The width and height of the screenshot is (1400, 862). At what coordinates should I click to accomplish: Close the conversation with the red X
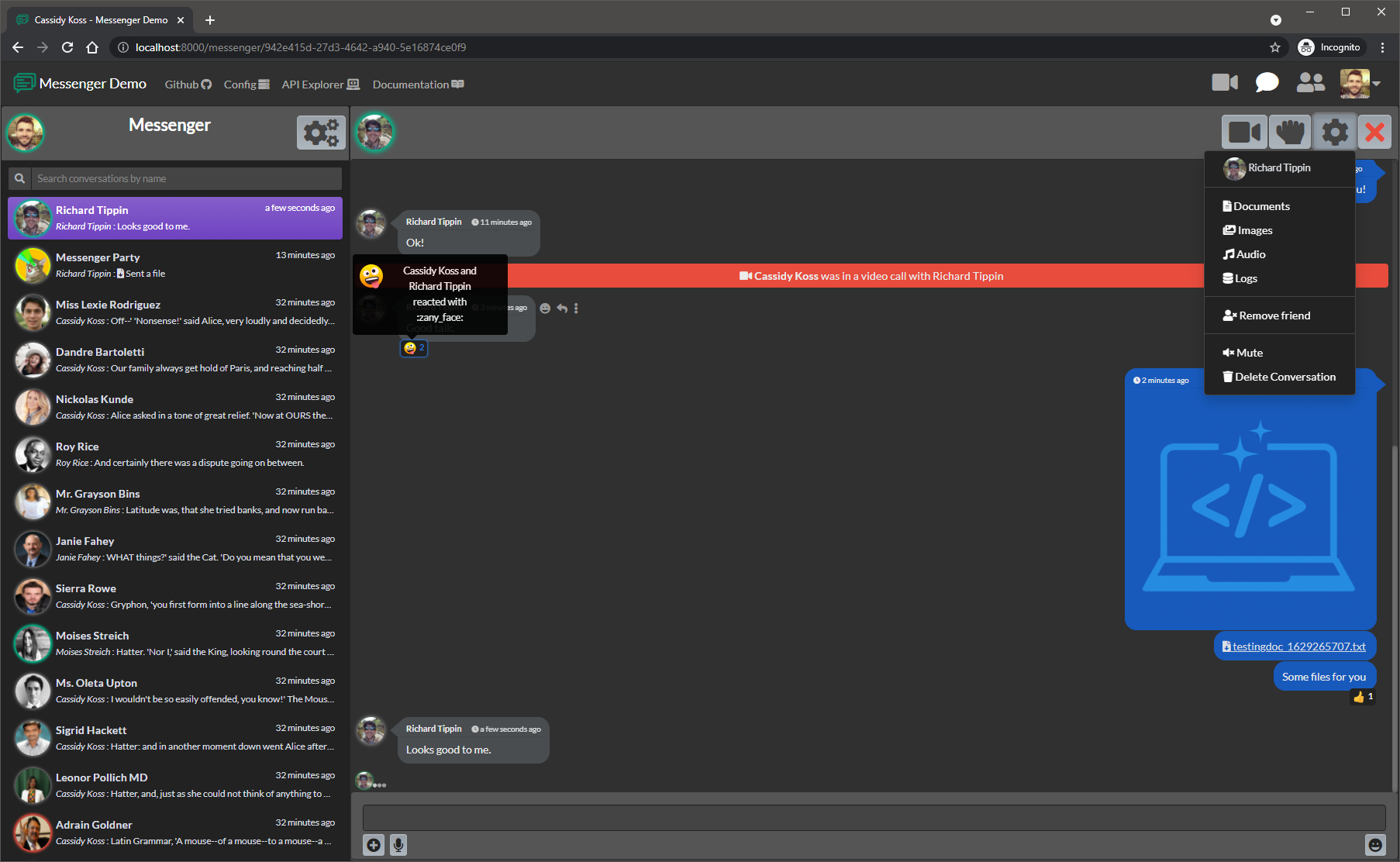[x=1374, y=132]
